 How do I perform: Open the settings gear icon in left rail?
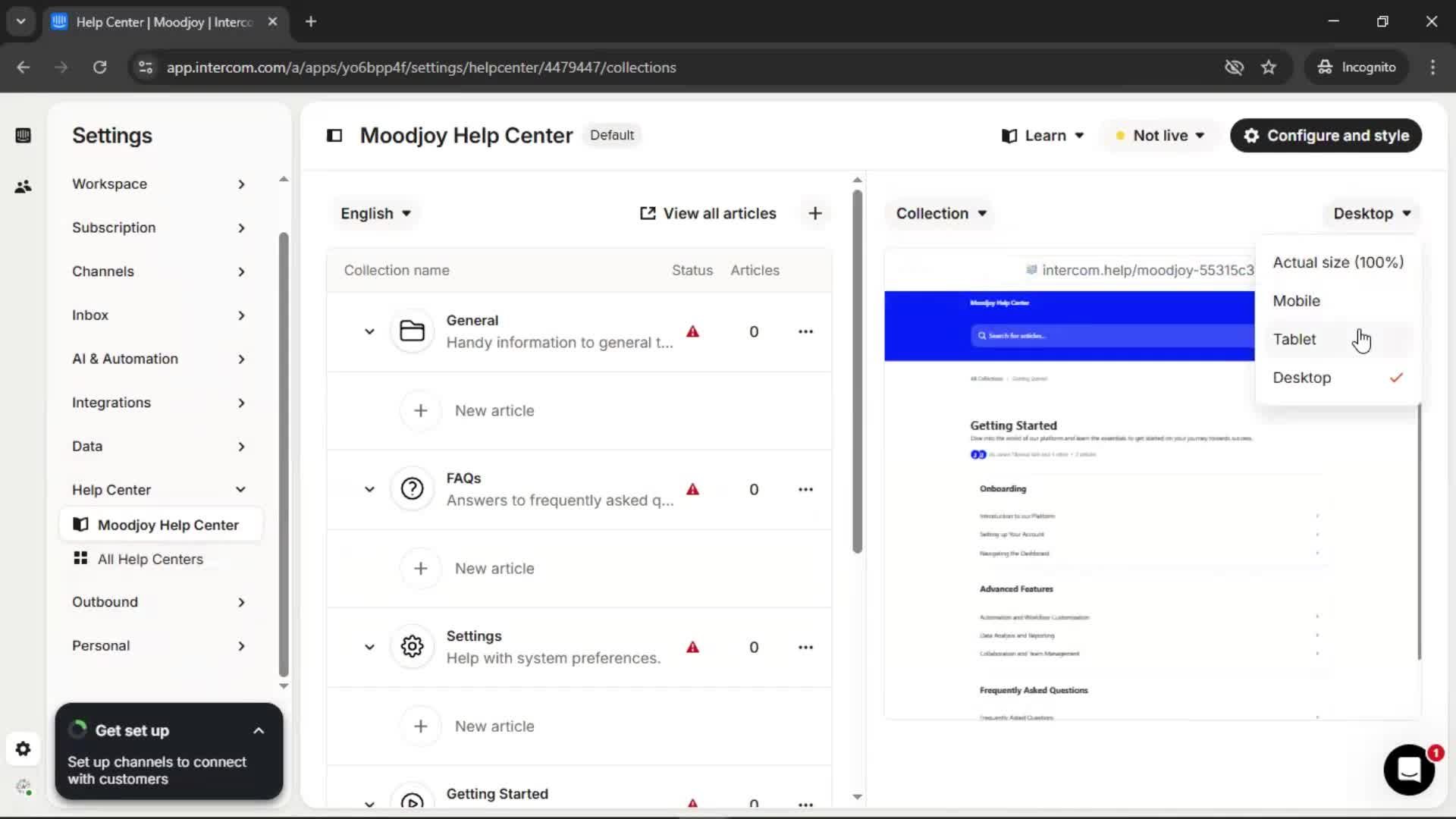tap(23, 749)
